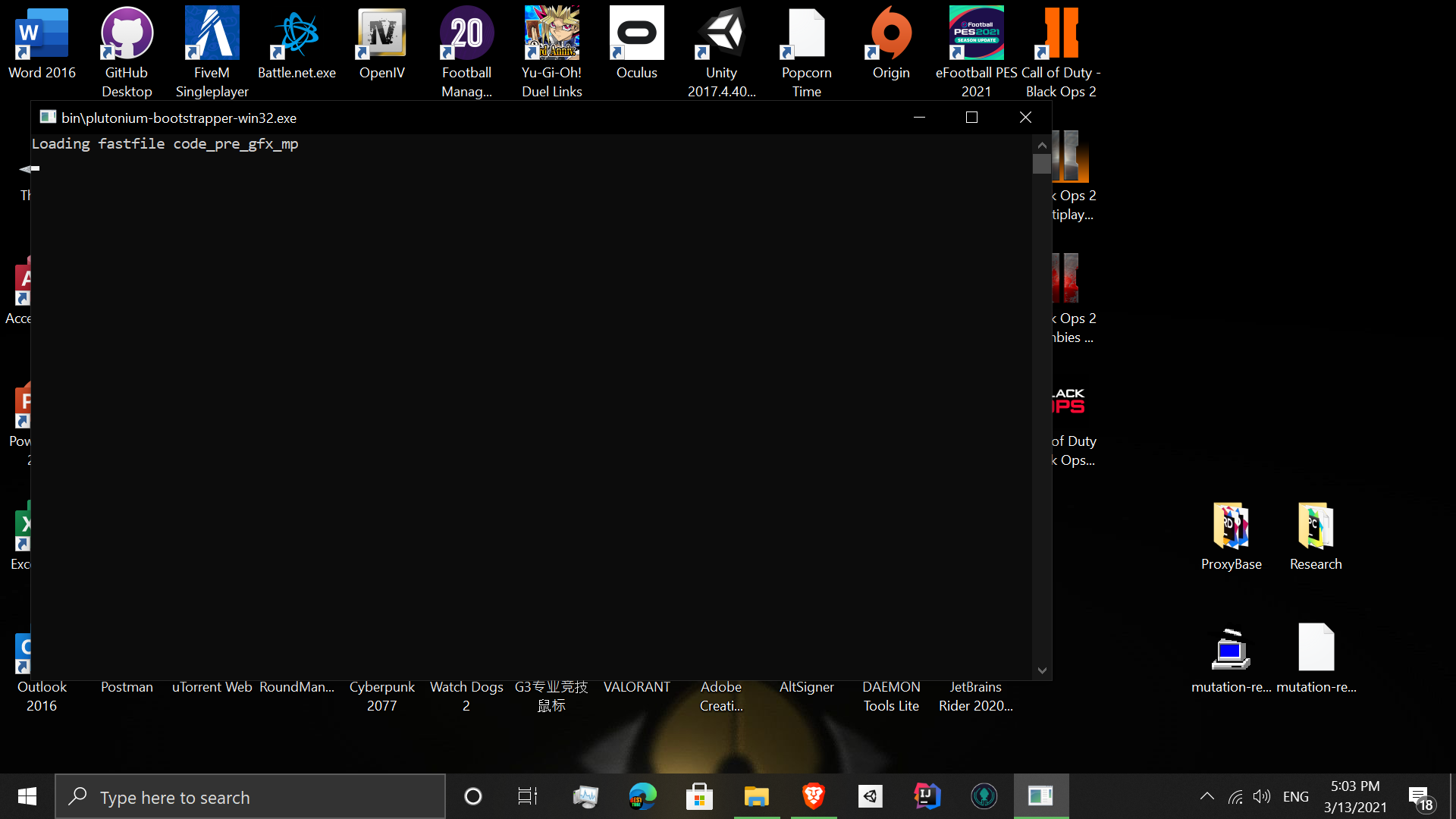Screen dimensions: 1456x819
Task: Open Research folder
Action: (1316, 534)
